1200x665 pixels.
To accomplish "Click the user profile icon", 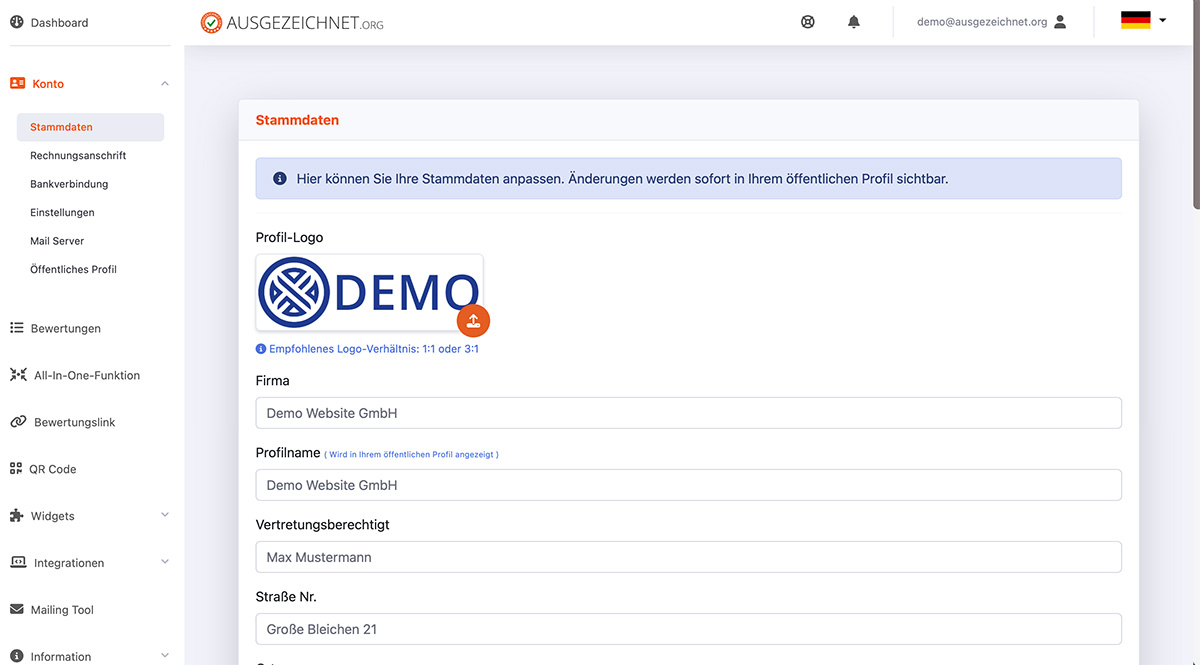I will pos(1060,22).
